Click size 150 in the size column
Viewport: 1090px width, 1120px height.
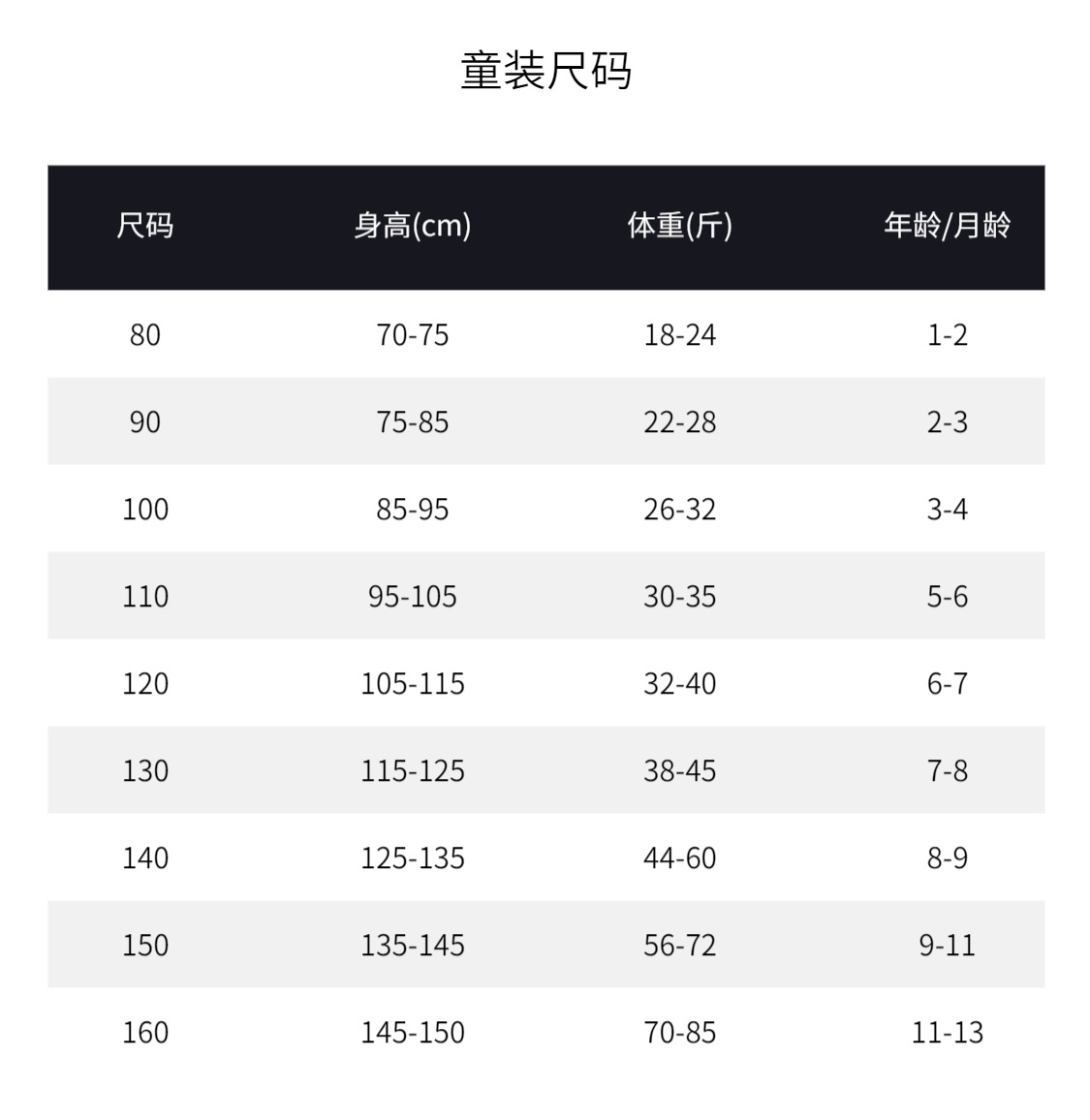click(145, 946)
